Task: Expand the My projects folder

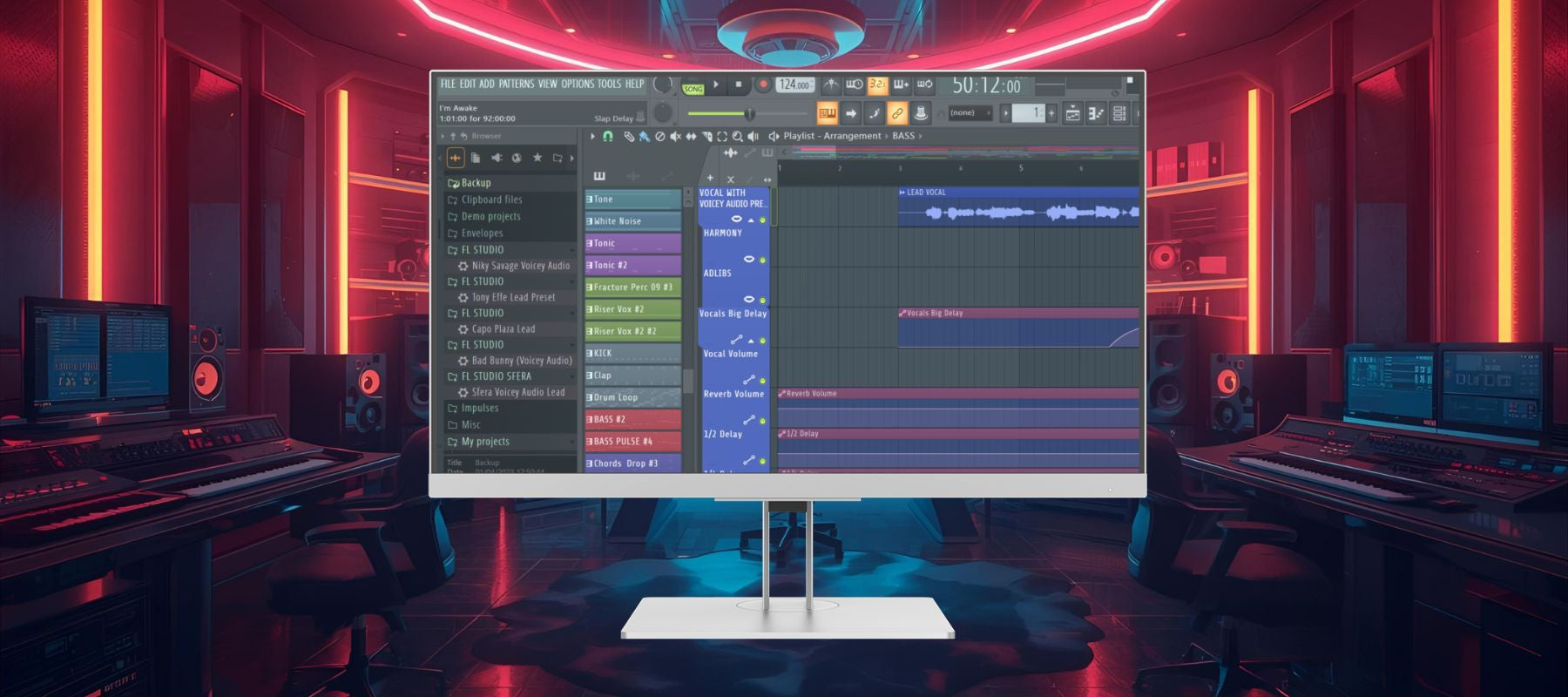Action: [x=485, y=442]
